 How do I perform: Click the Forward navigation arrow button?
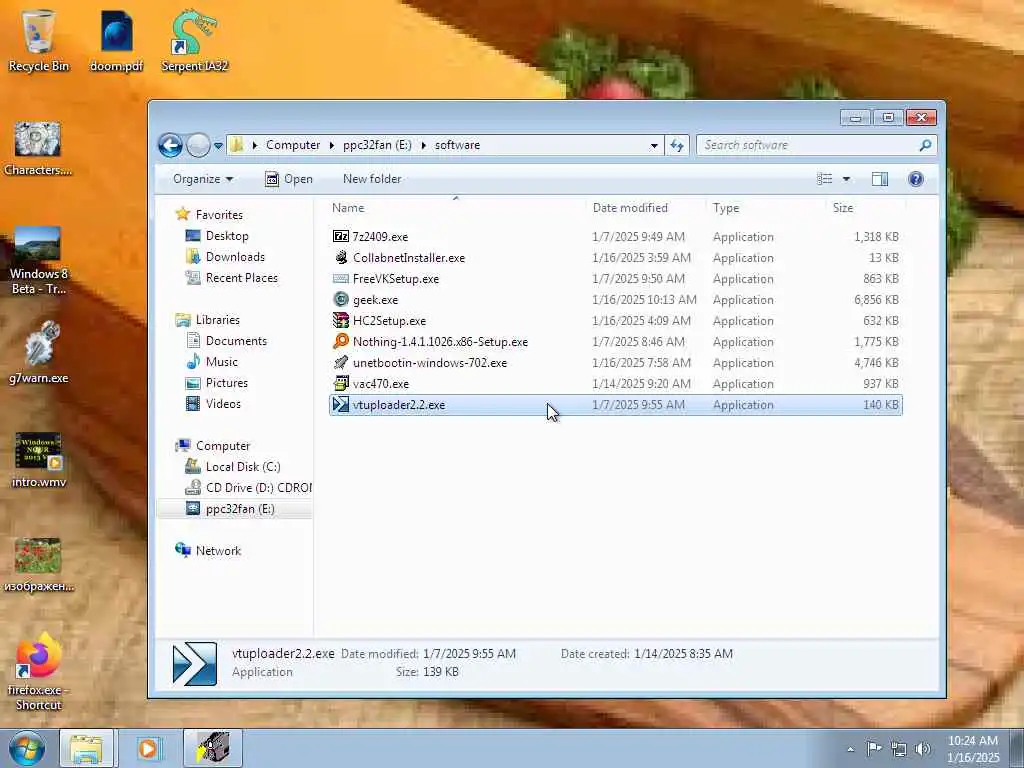point(198,145)
